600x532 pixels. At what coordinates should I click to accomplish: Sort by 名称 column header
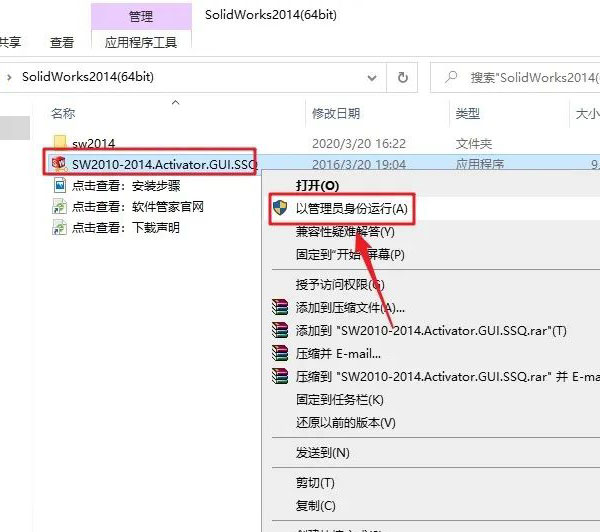tap(63, 113)
